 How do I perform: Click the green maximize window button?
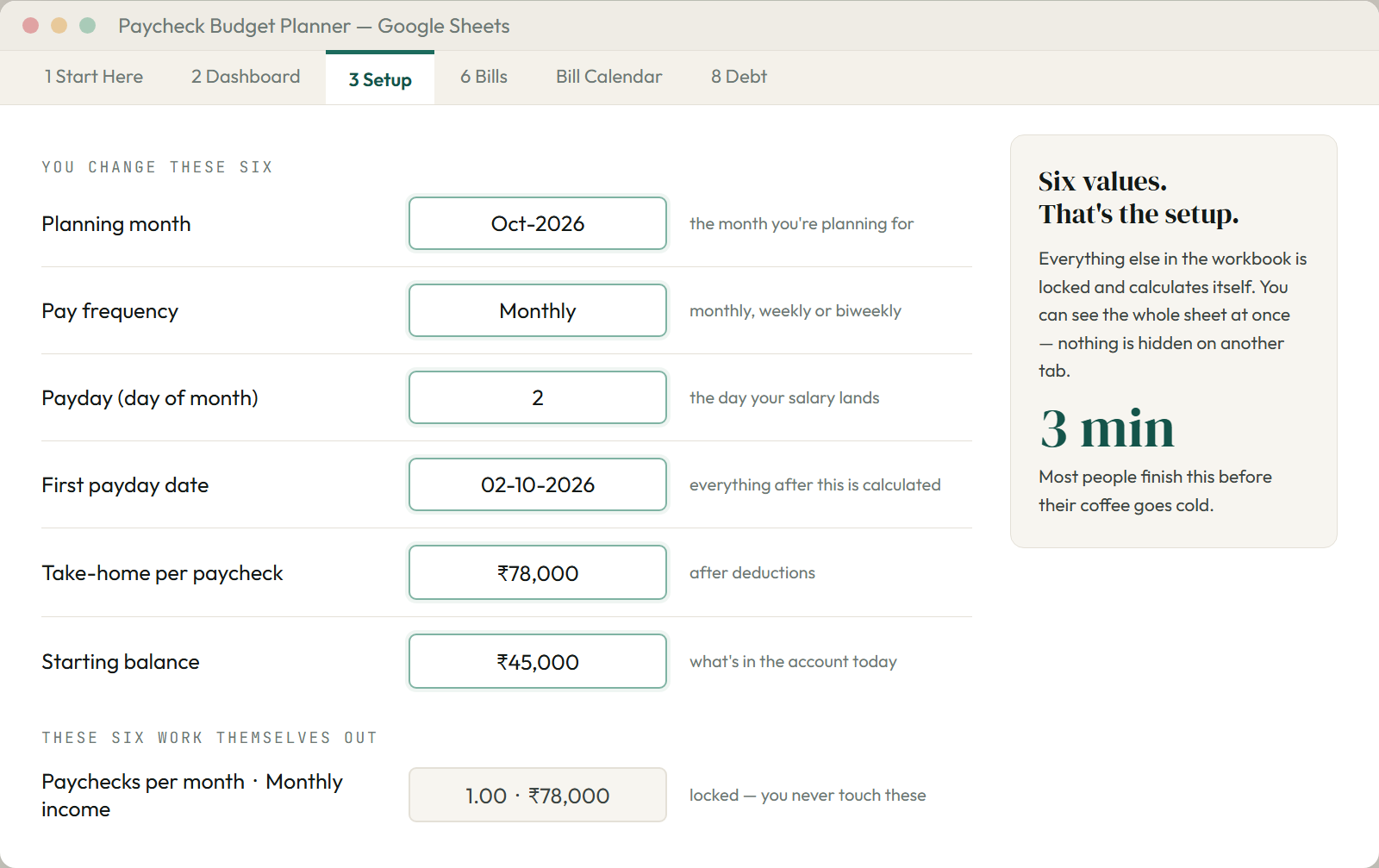coord(87,25)
